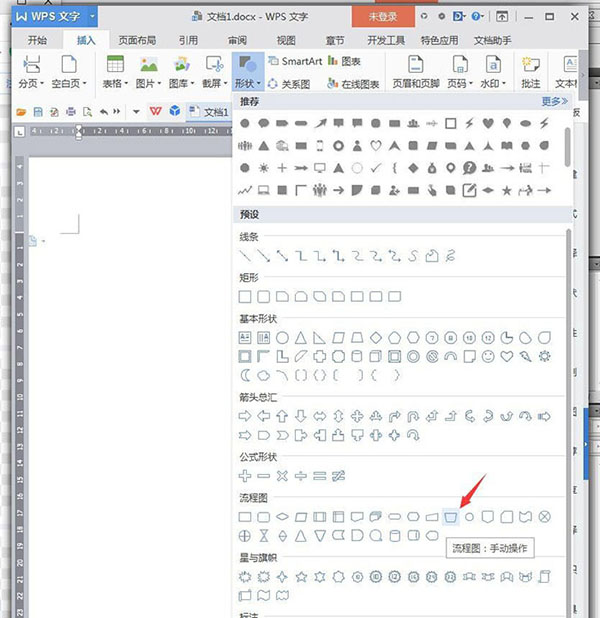600x618 pixels.
Task: Click the open folder icon
Action: (21, 112)
